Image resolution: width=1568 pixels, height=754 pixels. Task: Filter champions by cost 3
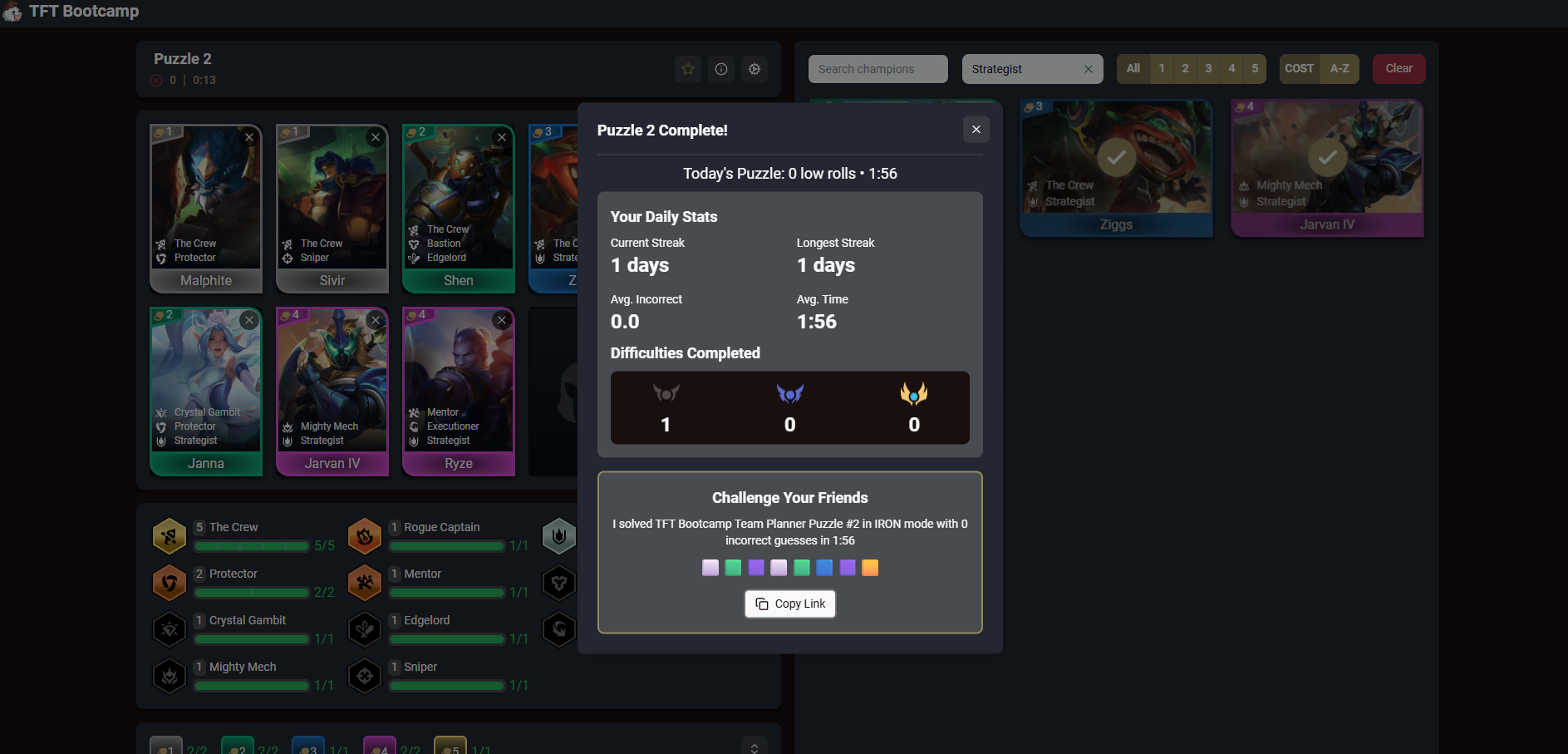coord(1208,69)
